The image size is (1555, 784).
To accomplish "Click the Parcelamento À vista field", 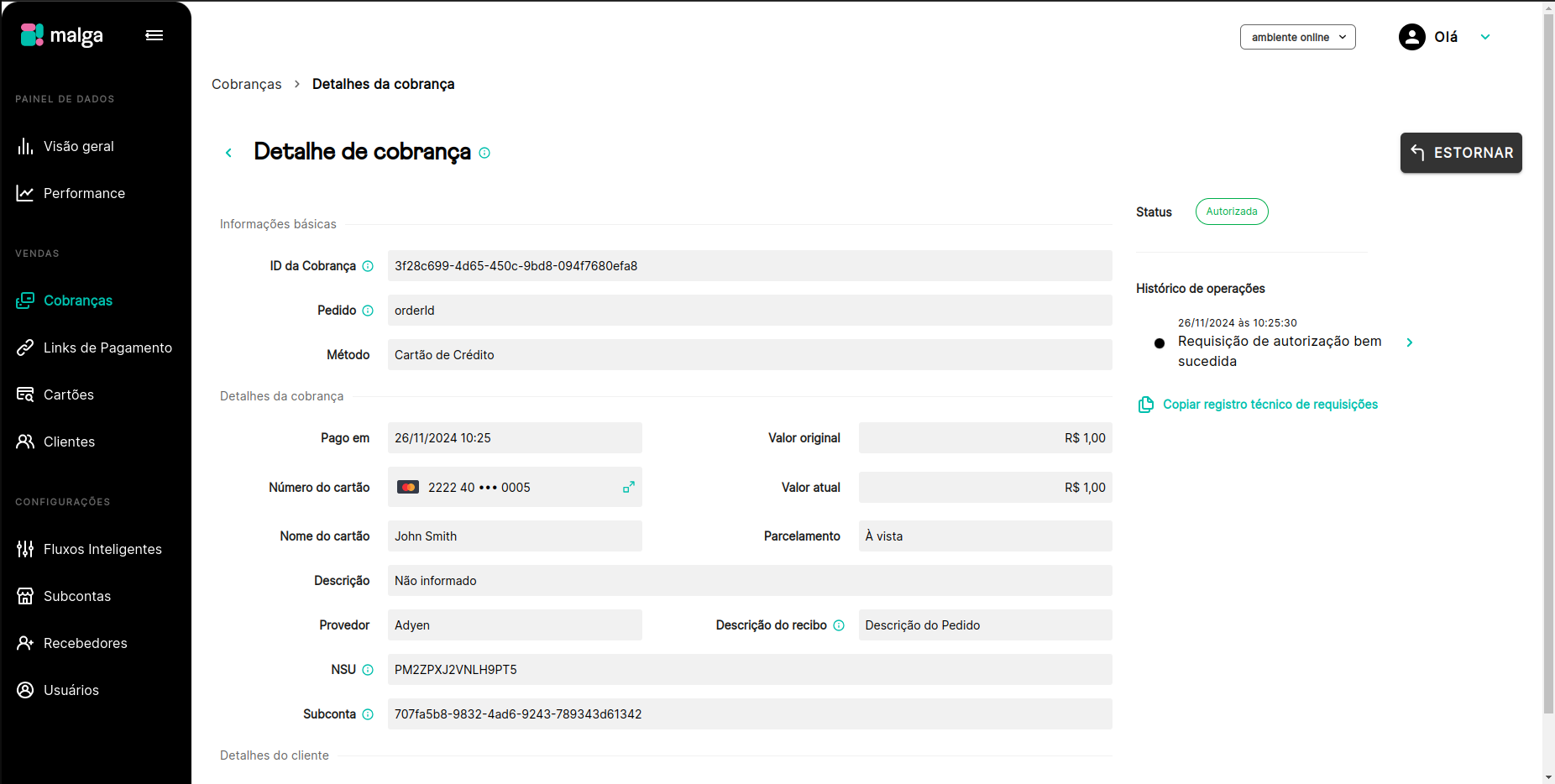I will (x=986, y=536).
